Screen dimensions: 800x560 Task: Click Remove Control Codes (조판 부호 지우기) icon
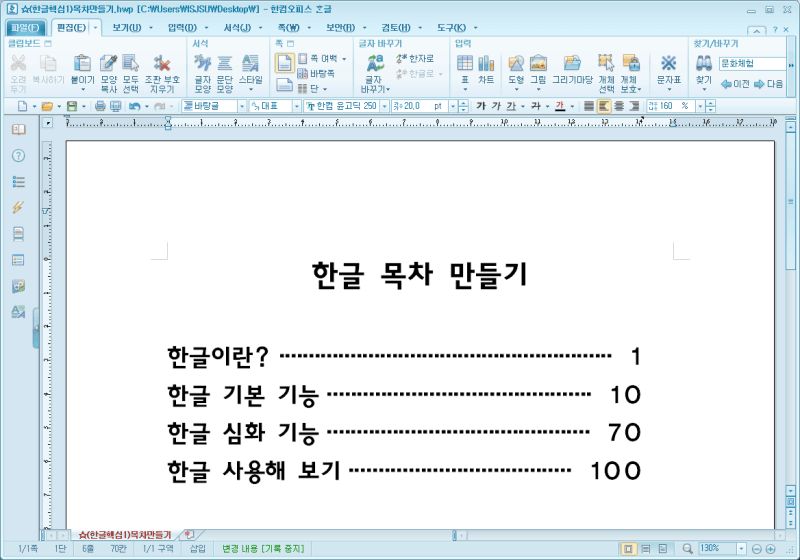point(162,63)
